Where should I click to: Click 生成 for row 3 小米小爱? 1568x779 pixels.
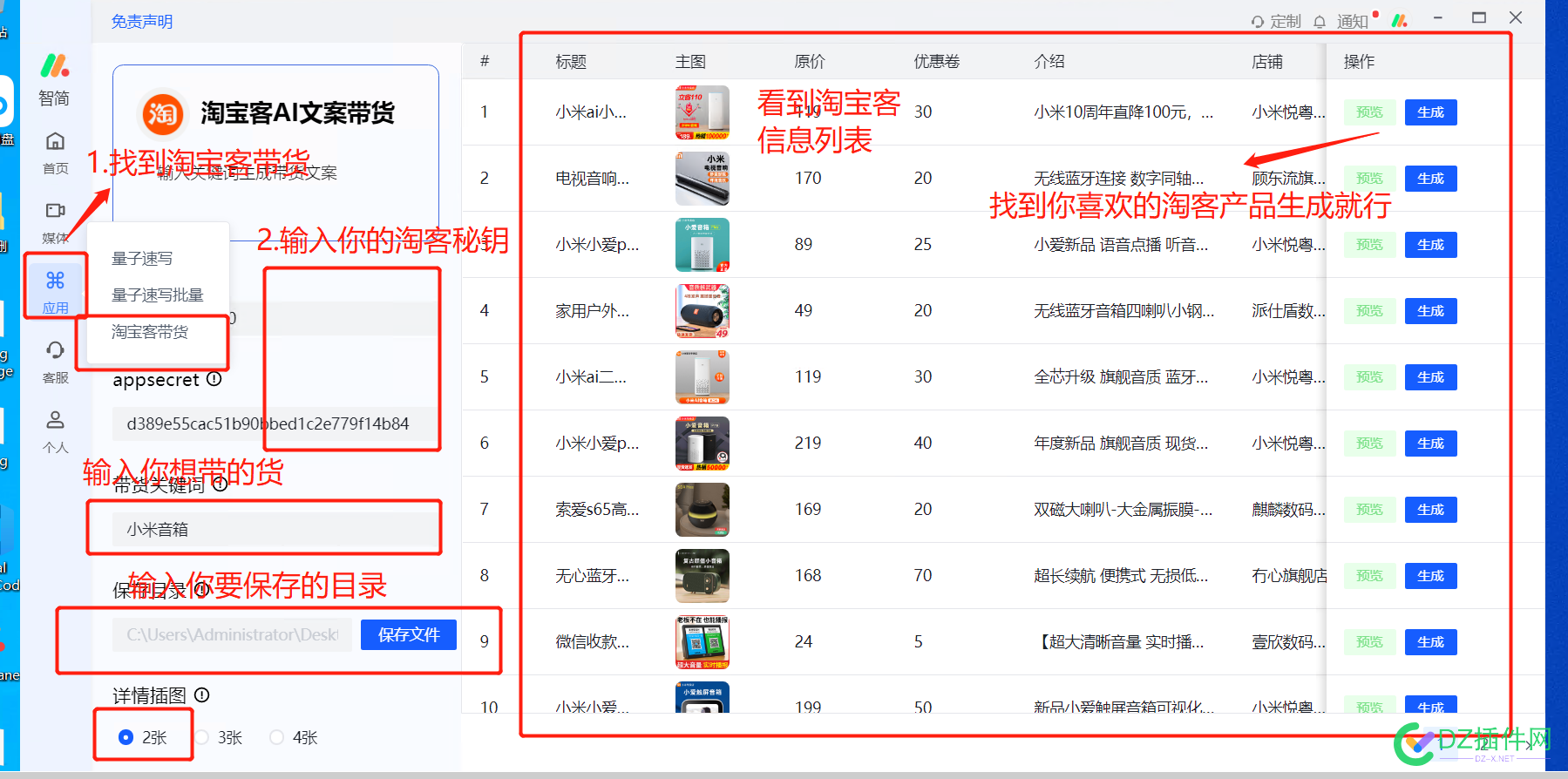click(1430, 245)
